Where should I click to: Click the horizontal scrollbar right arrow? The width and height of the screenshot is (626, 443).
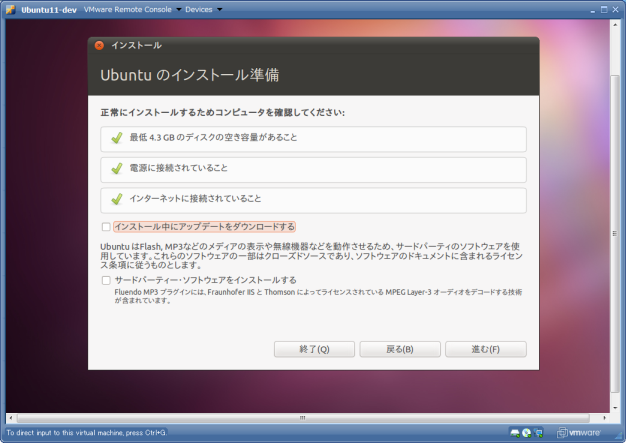(x=604, y=418)
